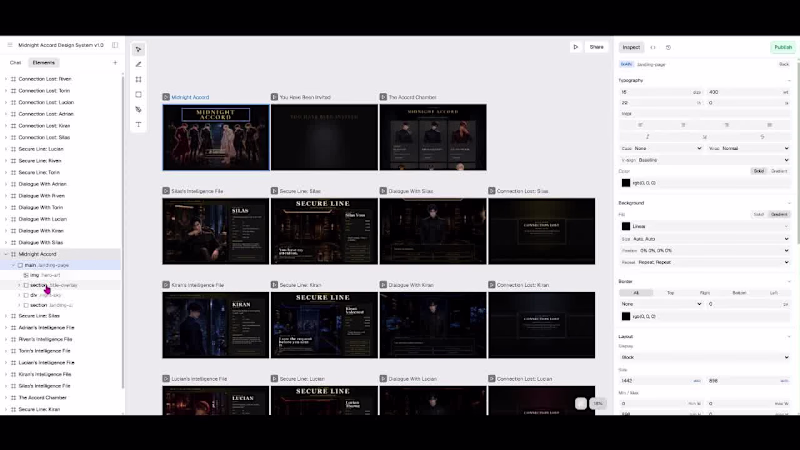Add a new element with plus icon
Image resolution: width=800 pixels, height=450 pixels.
(115, 63)
